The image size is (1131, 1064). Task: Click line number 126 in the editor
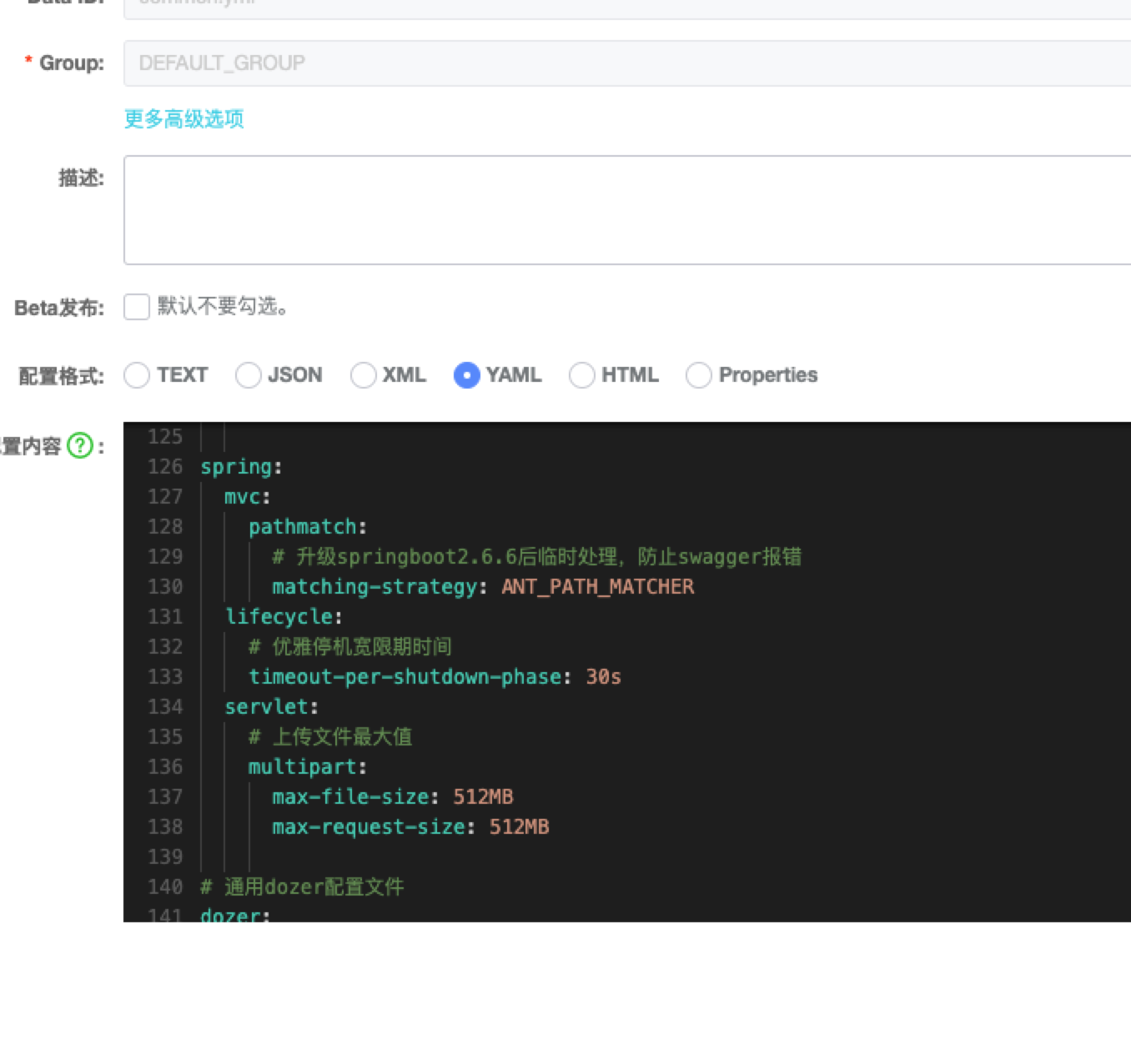pos(165,467)
